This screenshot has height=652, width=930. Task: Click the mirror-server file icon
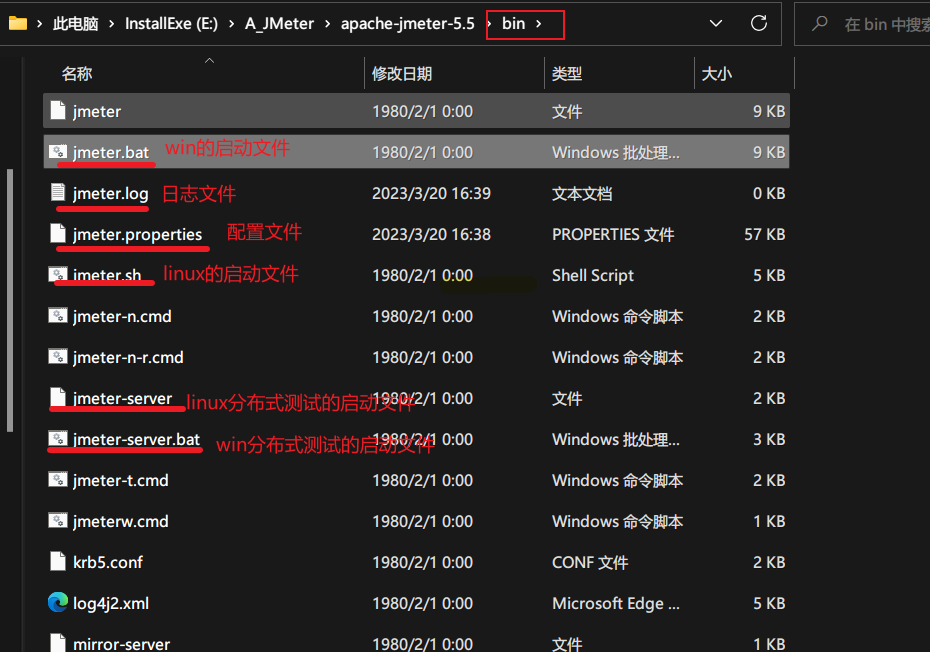click(58, 643)
